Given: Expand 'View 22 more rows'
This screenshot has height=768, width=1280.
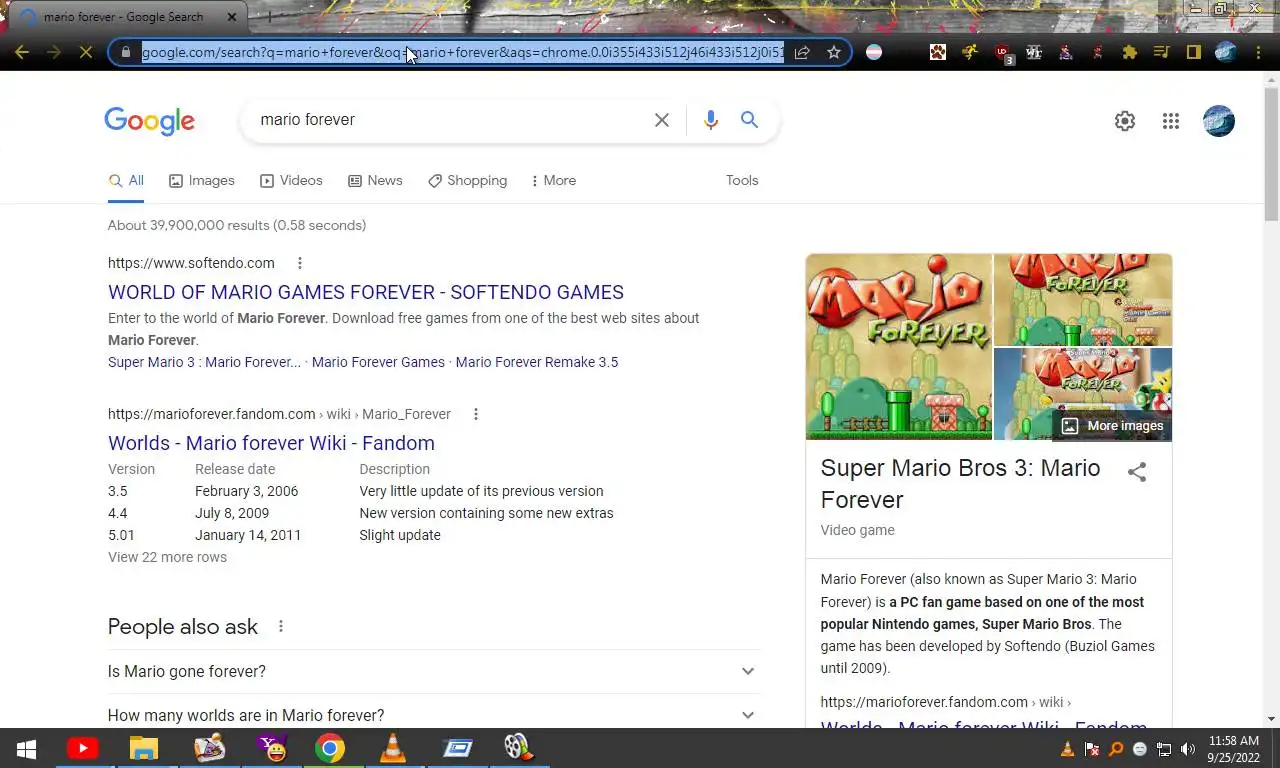Looking at the screenshot, I should click(167, 557).
